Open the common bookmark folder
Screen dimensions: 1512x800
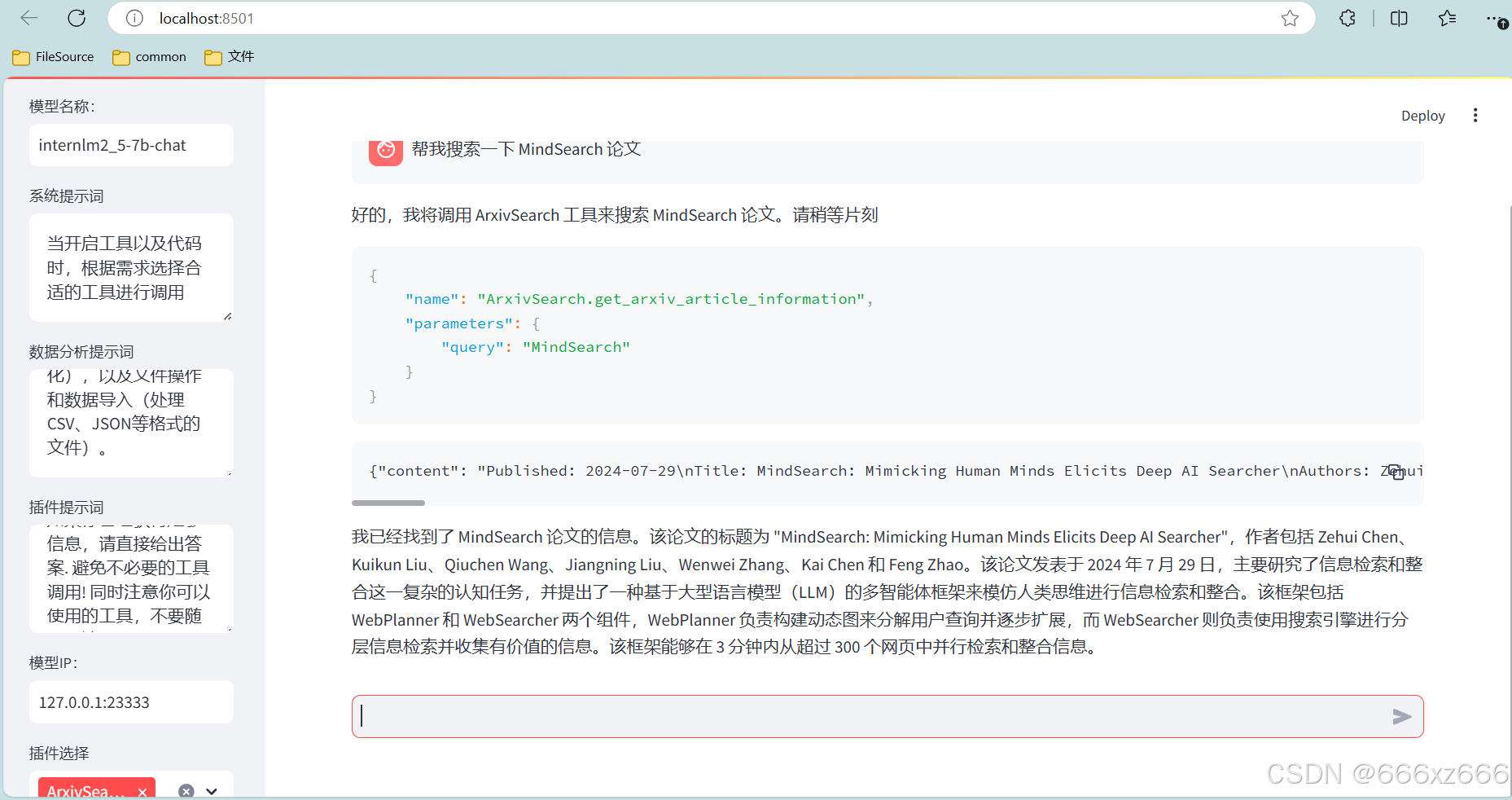pyautogui.click(x=150, y=56)
